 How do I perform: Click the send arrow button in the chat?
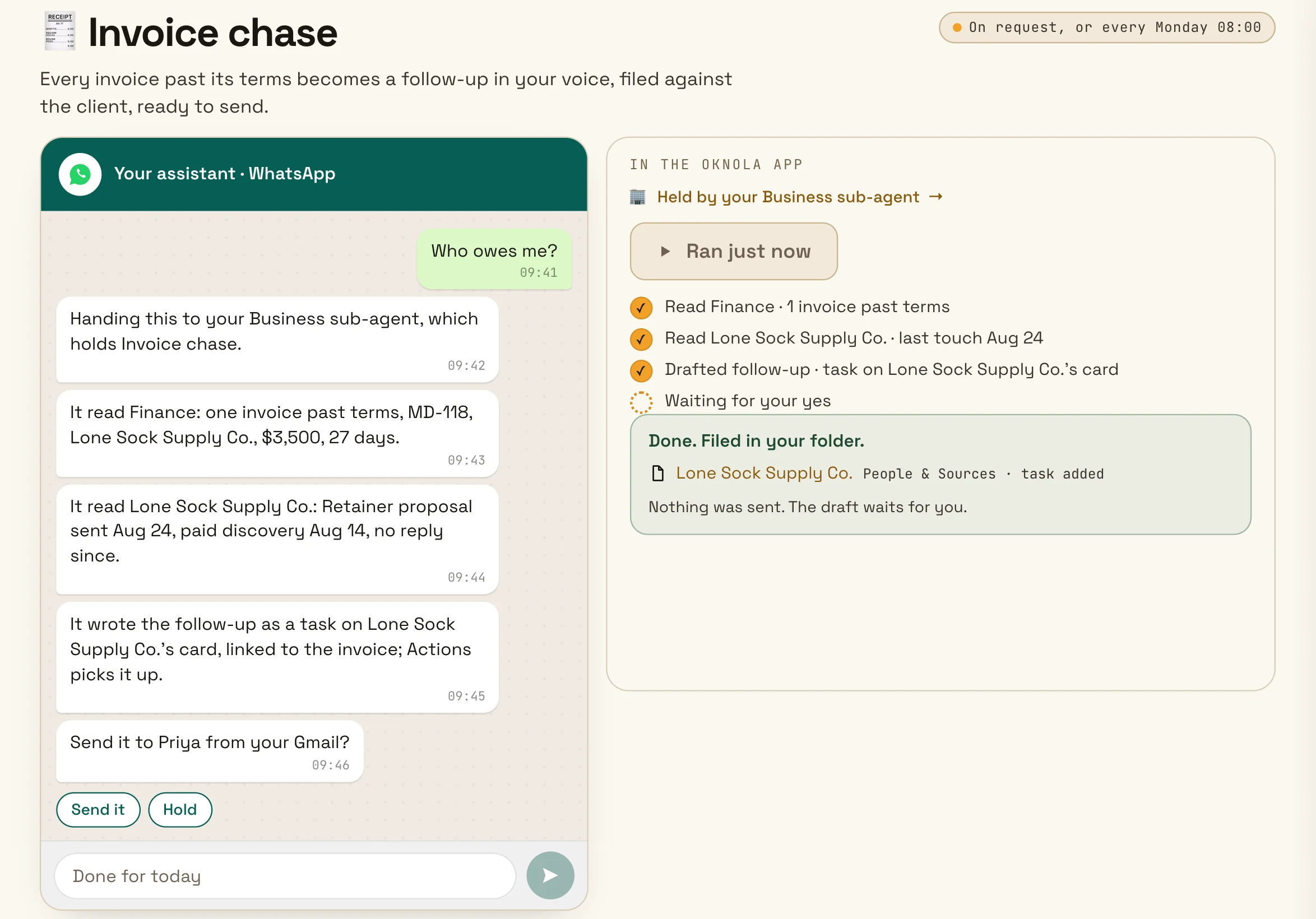[x=550, y=875]
